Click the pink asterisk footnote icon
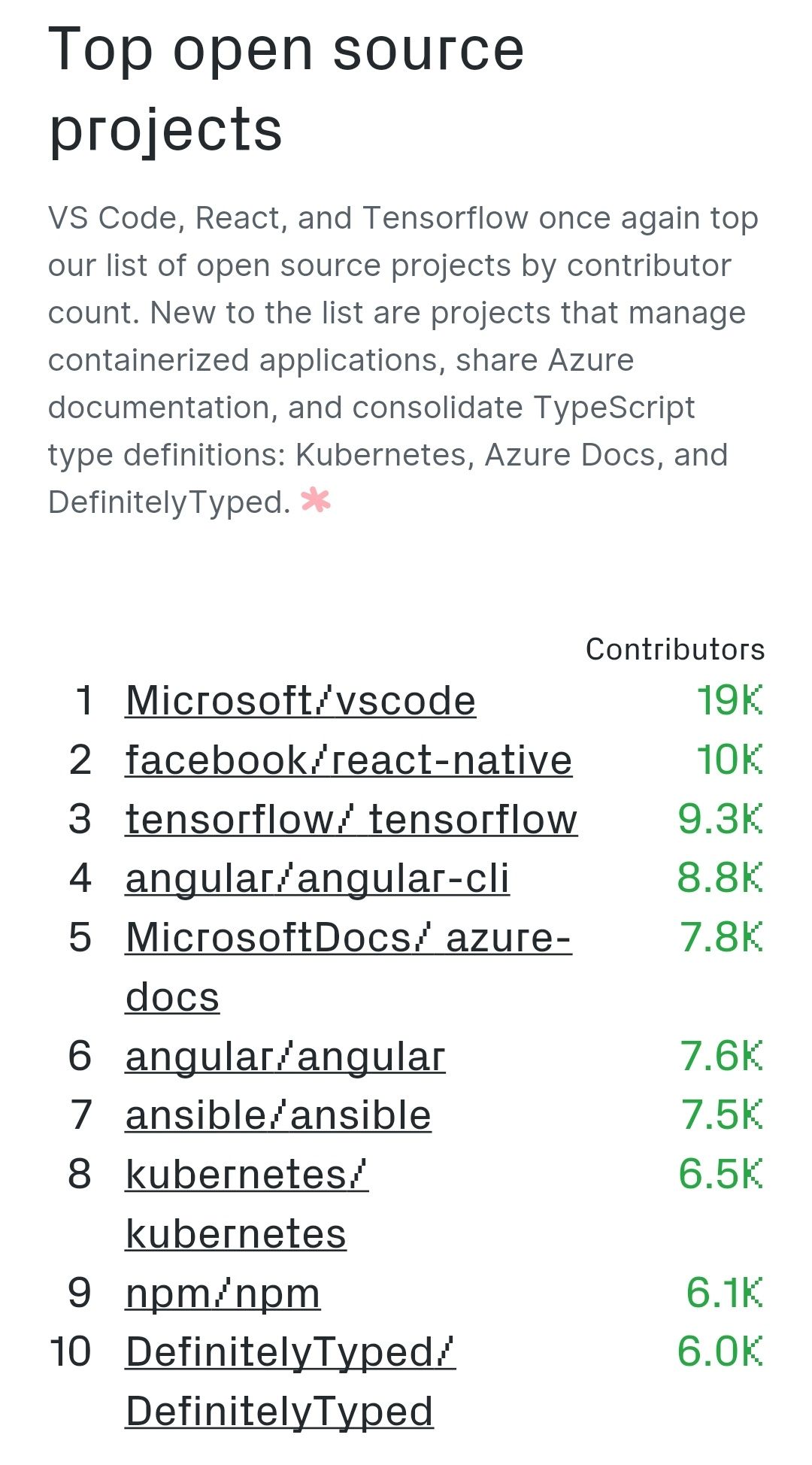Image resolution: width=812 pixels, height=1465 pixels. click(x=316, y=500)
